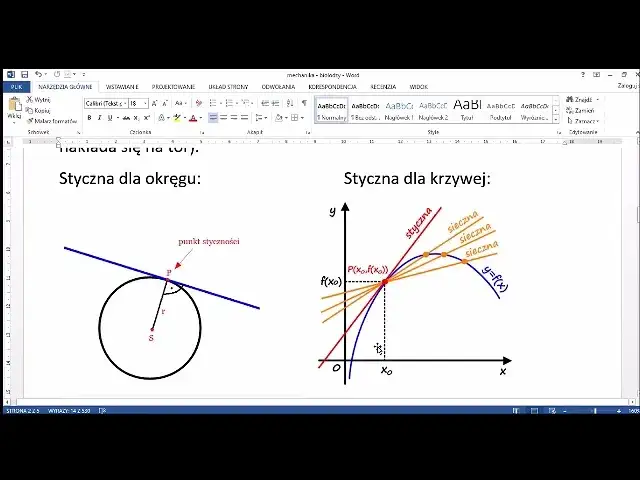
Task: Clear all formatting from selection
Action: [x=199, y=104]
